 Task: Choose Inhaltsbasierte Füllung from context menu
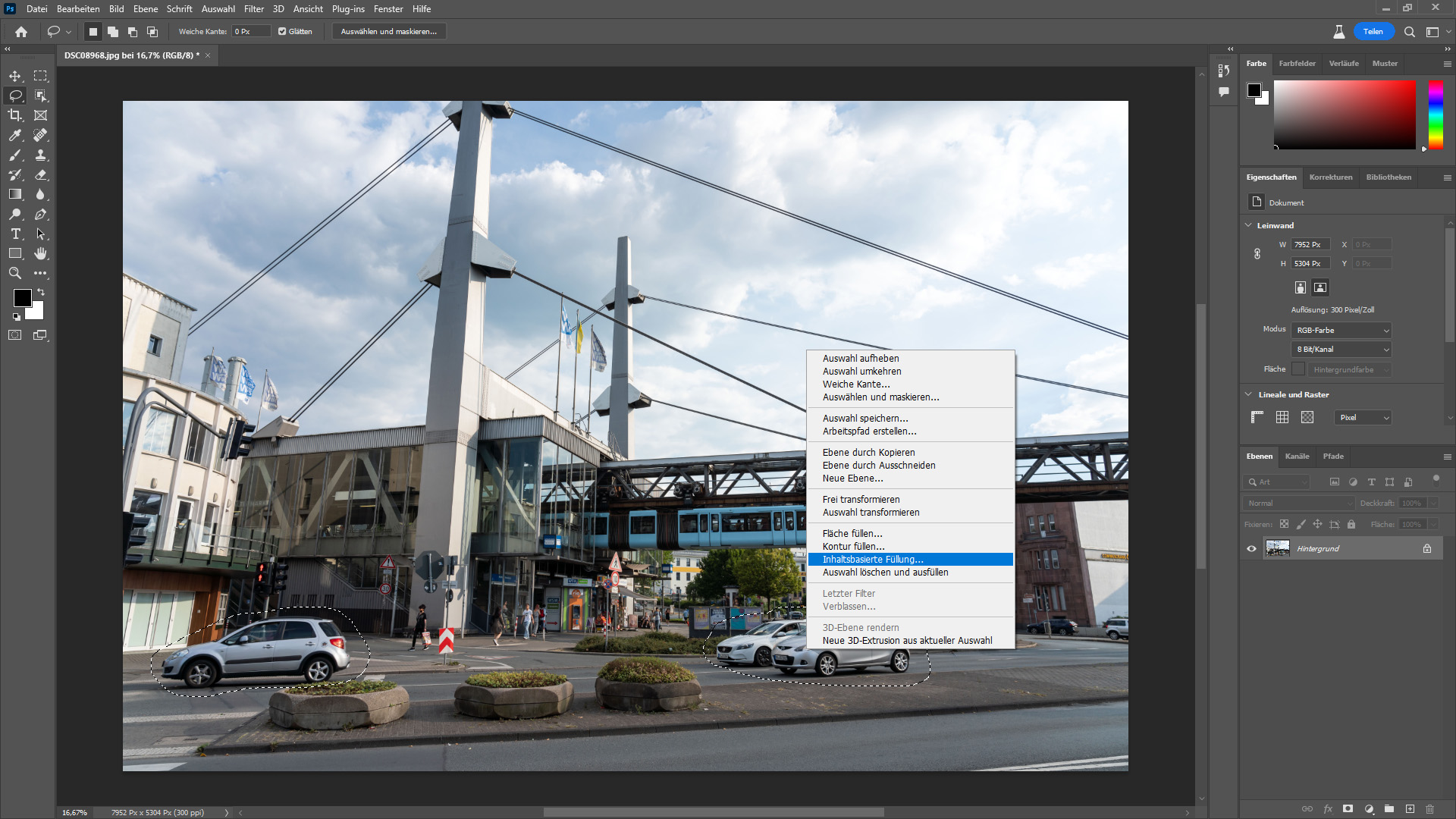click(873, 560)
